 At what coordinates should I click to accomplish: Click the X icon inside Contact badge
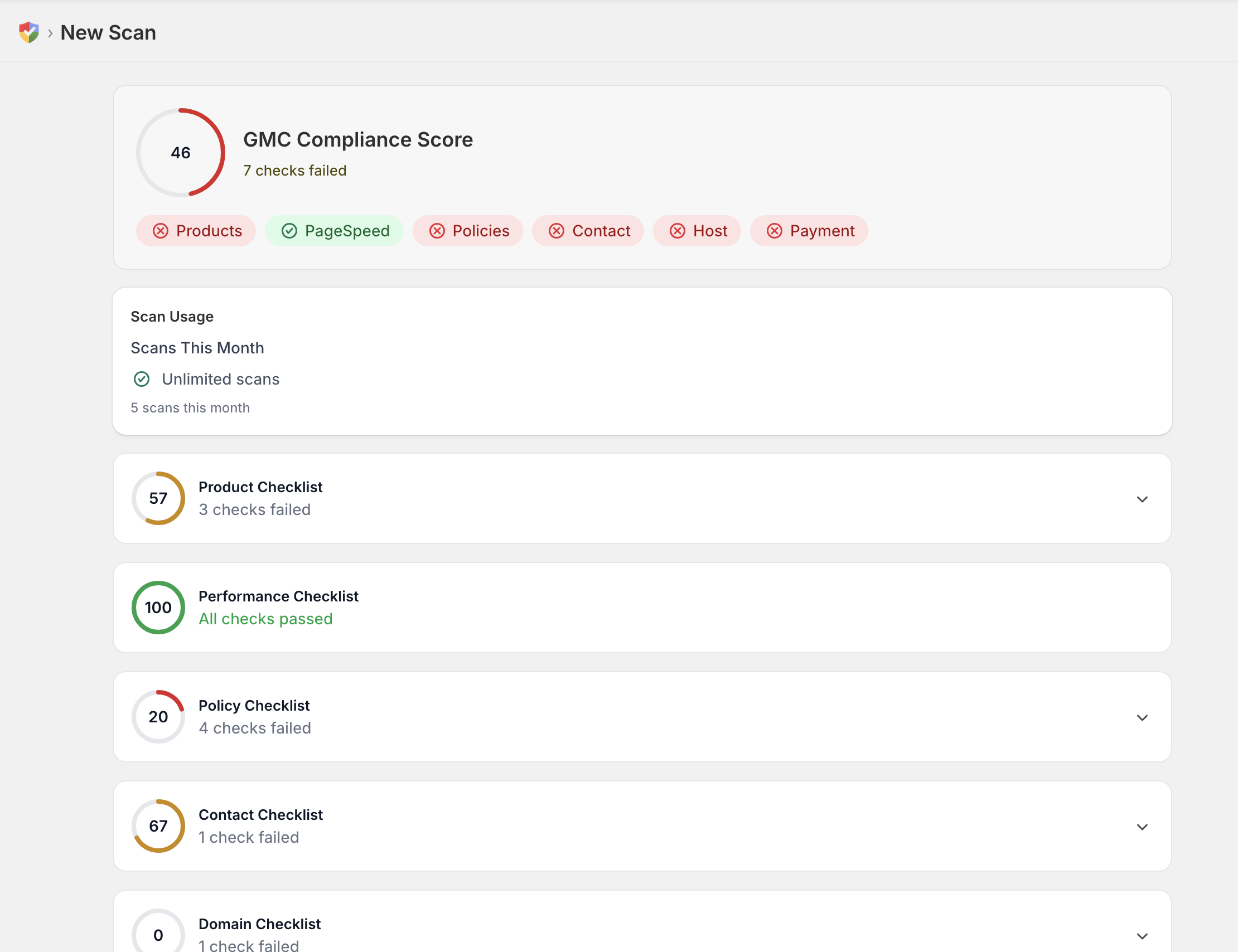click(x=557, y=231)
